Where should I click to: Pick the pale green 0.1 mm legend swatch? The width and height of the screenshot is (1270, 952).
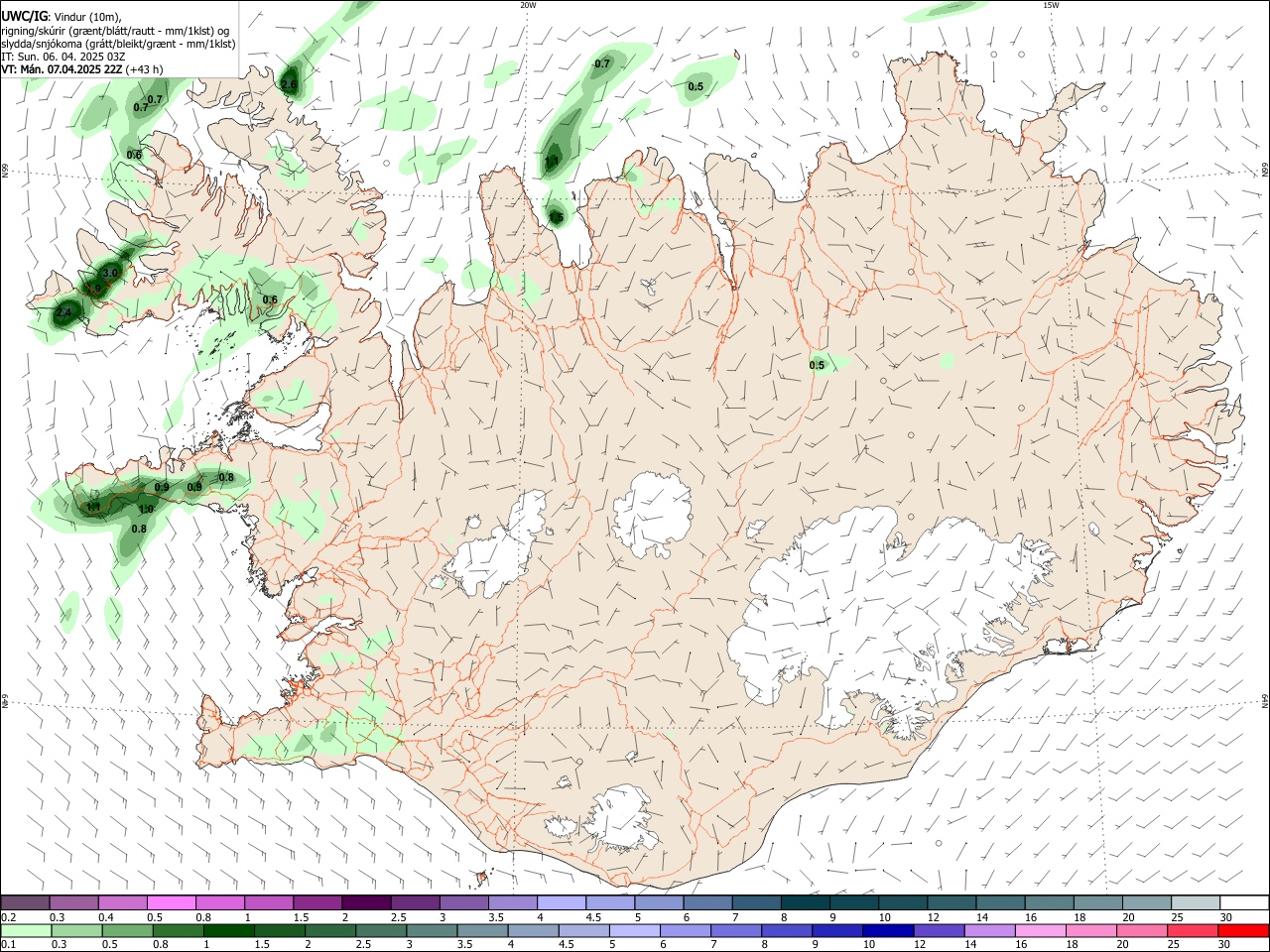tap(26, 932)
